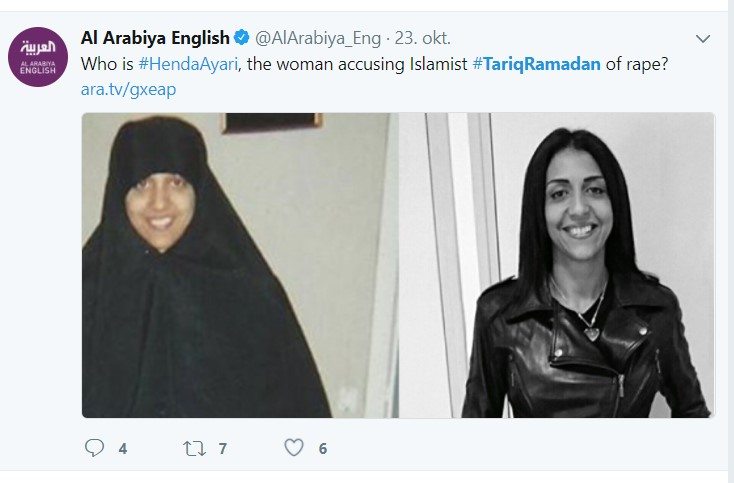Click the reply count number 4
This screenshot has height=483, width=734.
pos(123,449)
